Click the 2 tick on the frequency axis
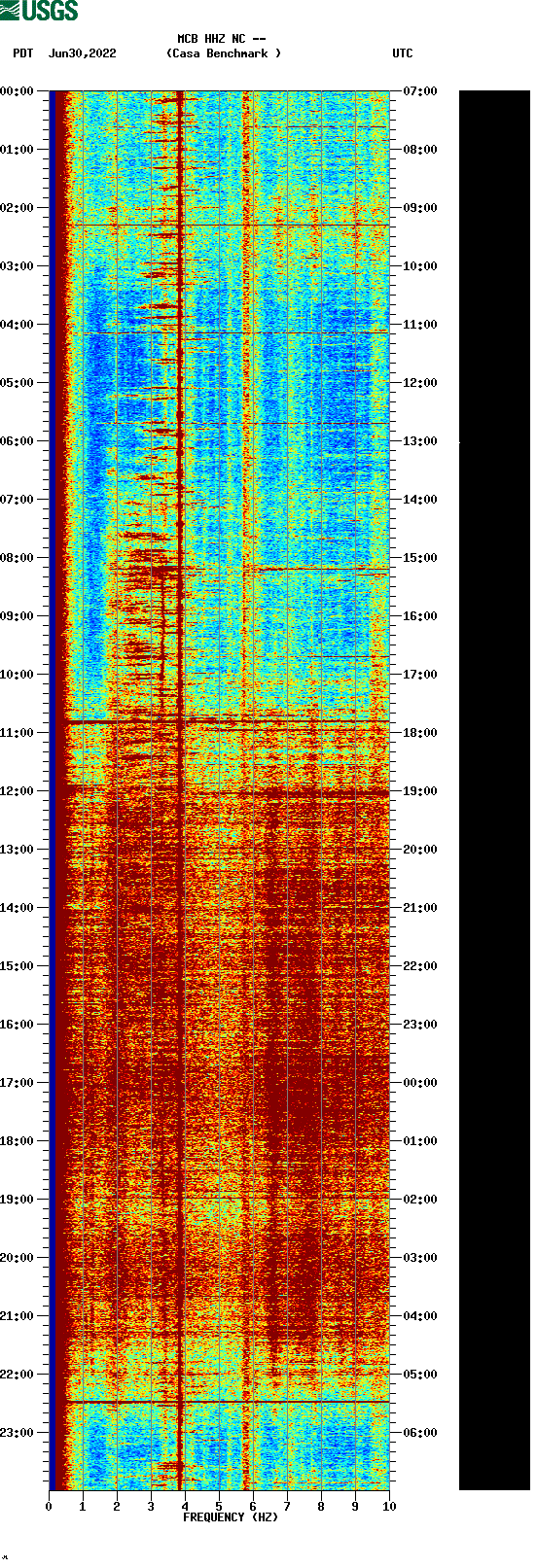 (117, 1507)
